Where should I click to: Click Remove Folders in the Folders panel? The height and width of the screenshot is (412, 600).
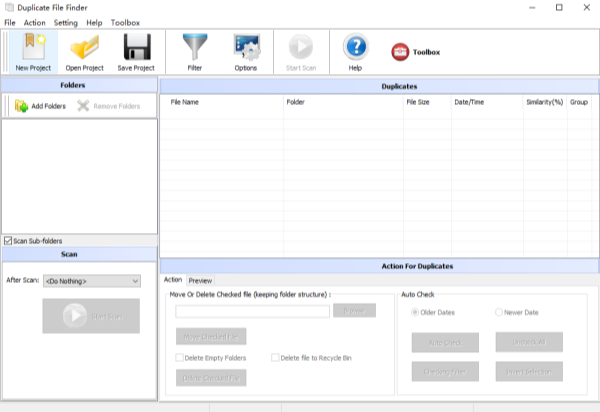click(109, 106)
